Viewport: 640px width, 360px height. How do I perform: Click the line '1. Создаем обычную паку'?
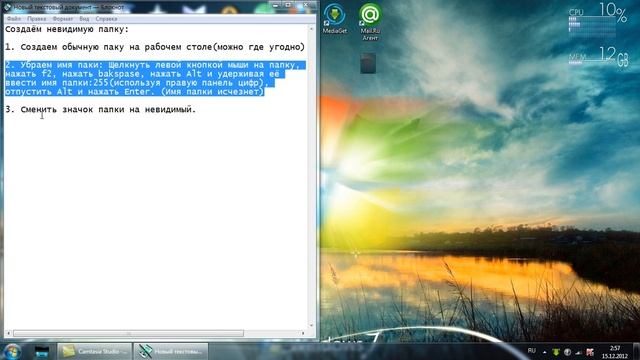coord(155,47)
